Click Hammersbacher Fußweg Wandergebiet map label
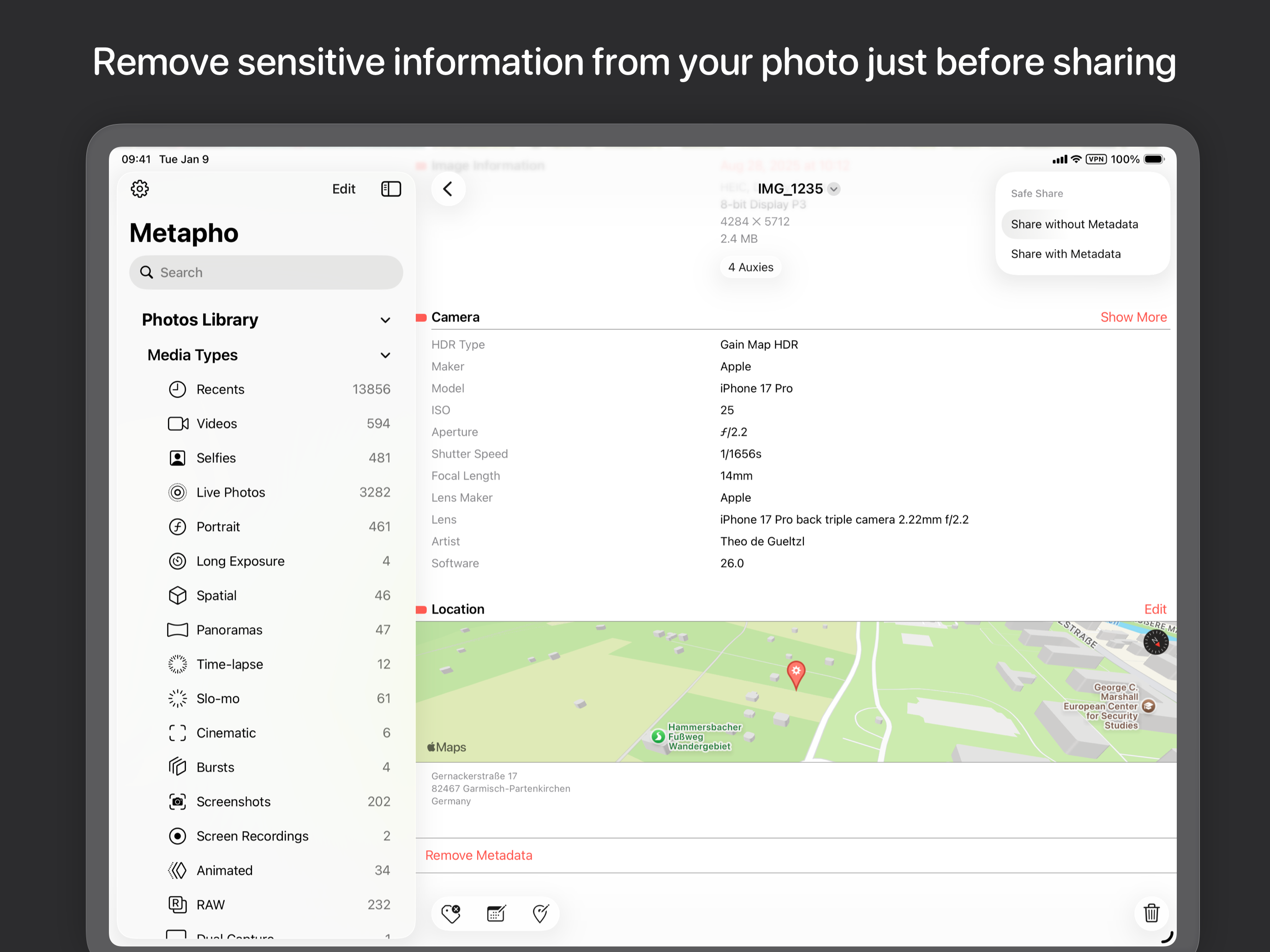Image resolution: width=1270 pixels, height=952 pixels. tap(705, 737)
